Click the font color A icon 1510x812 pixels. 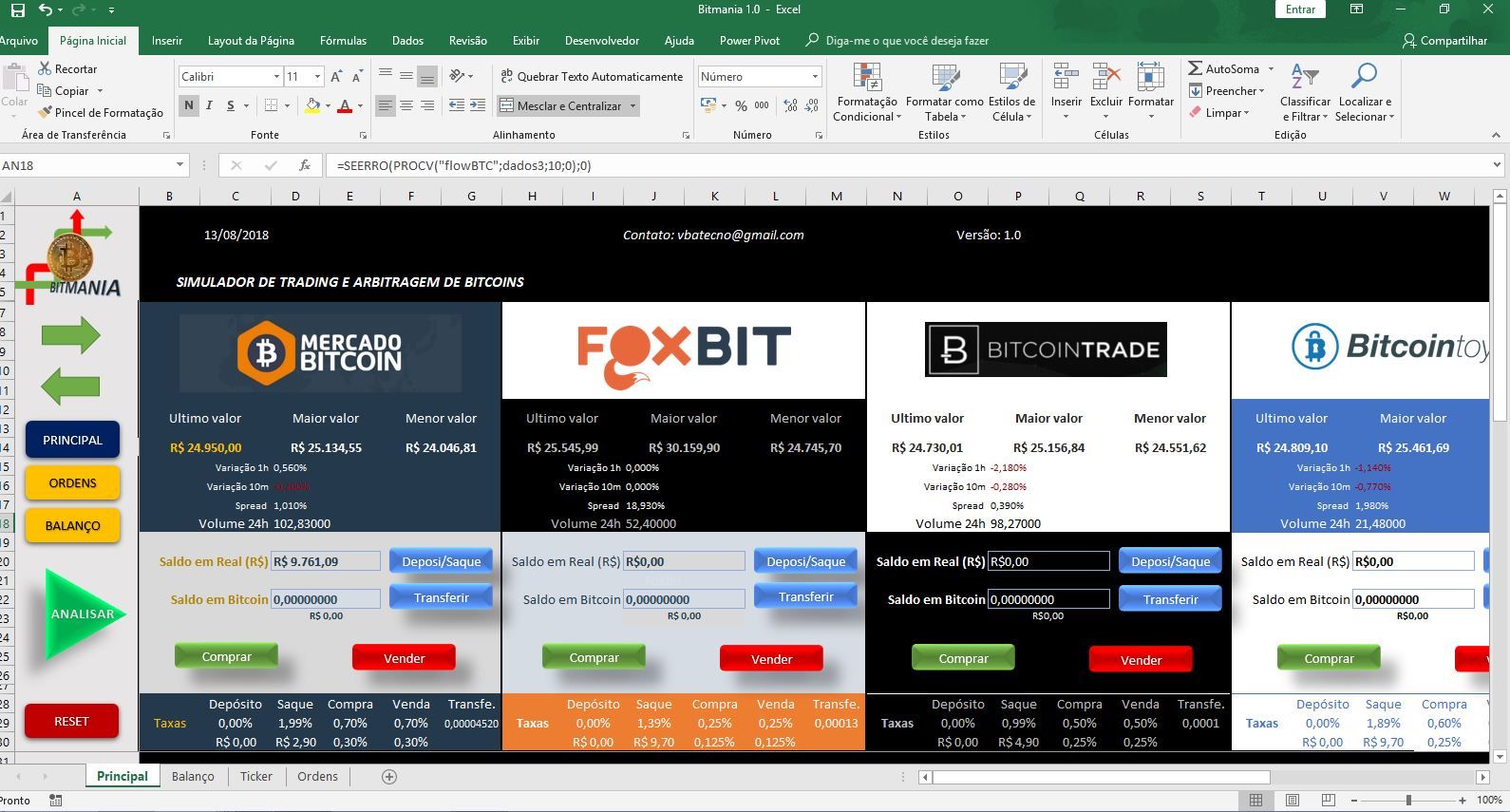tap(345, 105)
